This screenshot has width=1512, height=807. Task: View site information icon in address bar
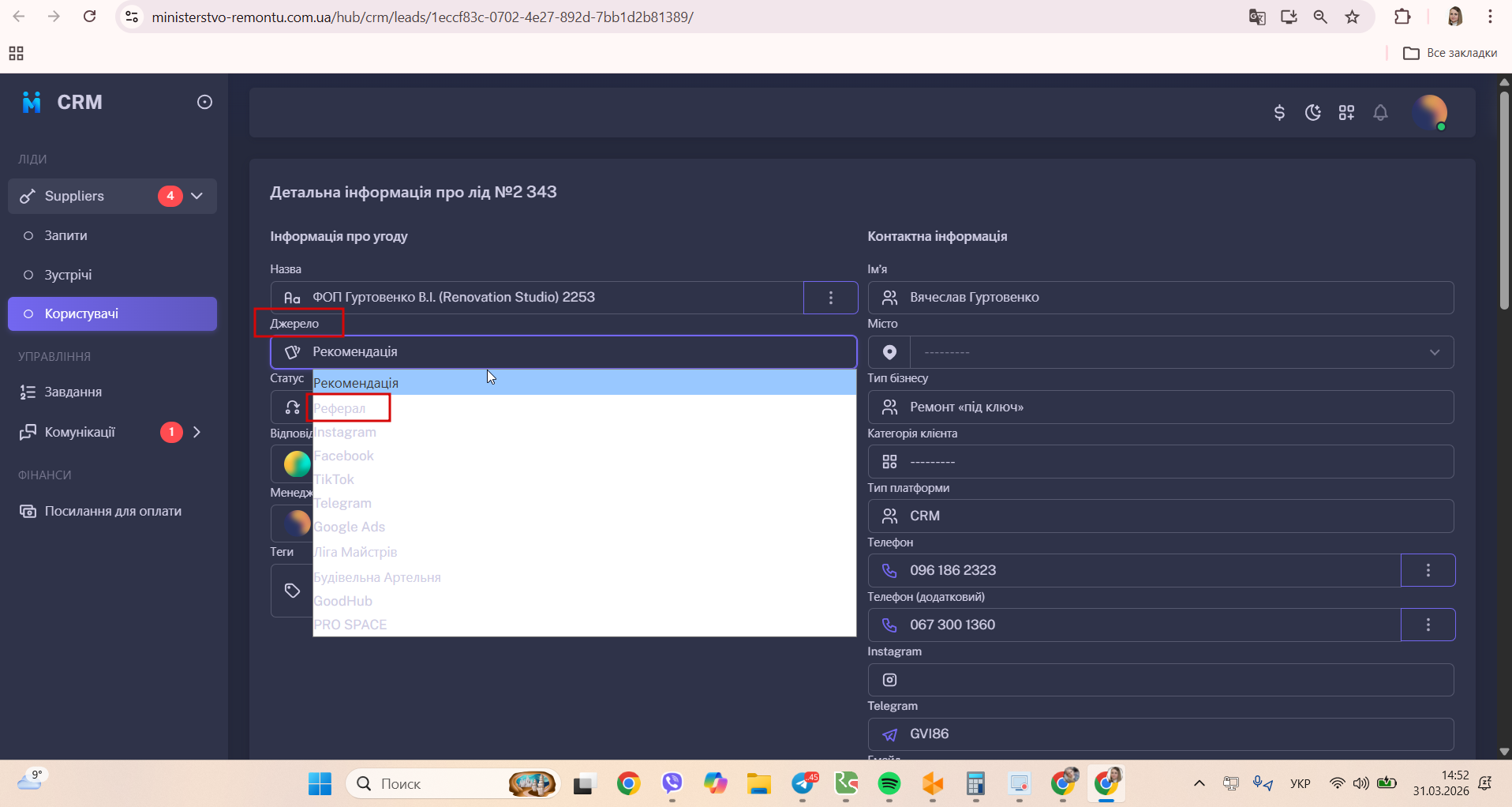pos(133,17)
